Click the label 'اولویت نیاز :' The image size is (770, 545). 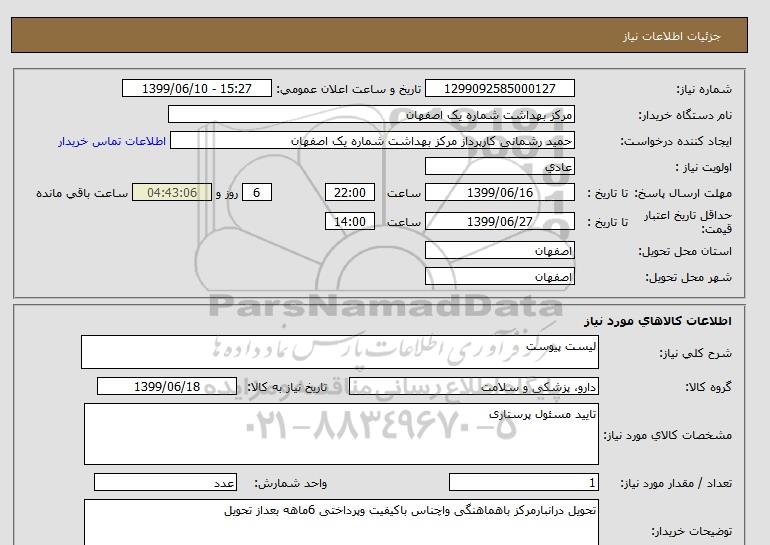(x=704, y=167)
